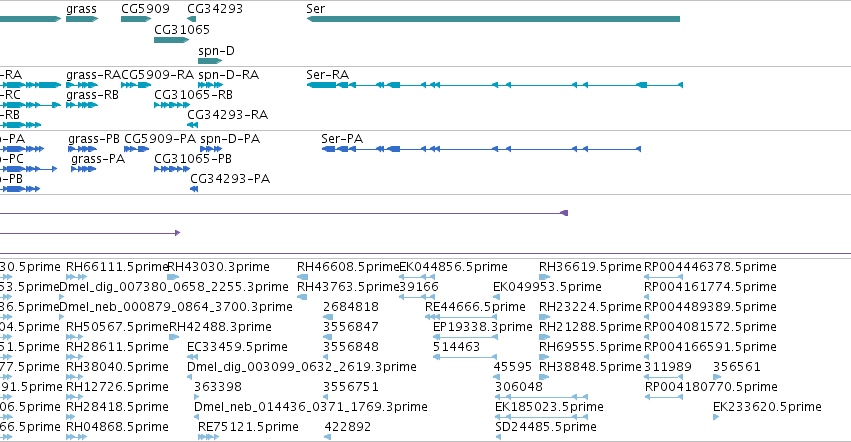
Task: Select the EK049953.5prime EST
Action: [496, 297]
